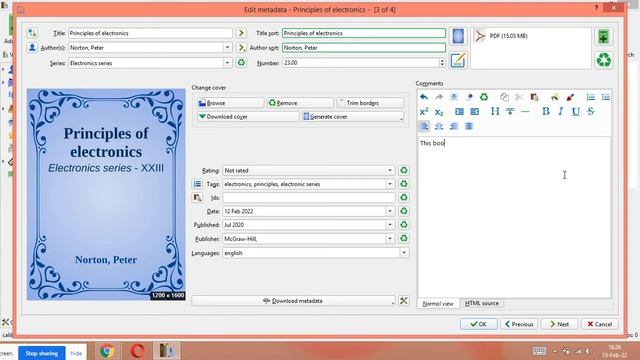
Task: Click the background highlight color icon
Action: click(x=554, y=97)
